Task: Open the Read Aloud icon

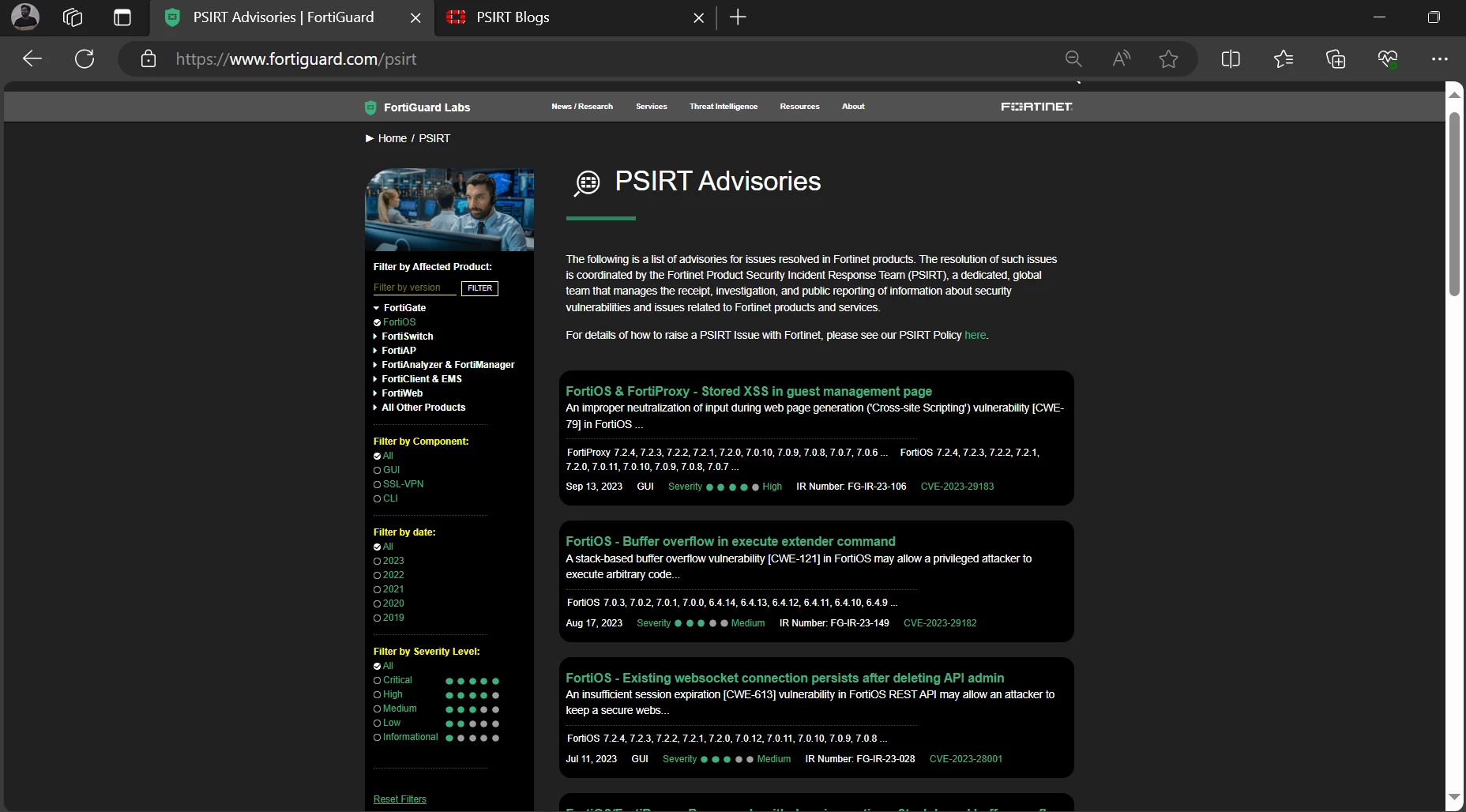Action: tap(1121, 58)
